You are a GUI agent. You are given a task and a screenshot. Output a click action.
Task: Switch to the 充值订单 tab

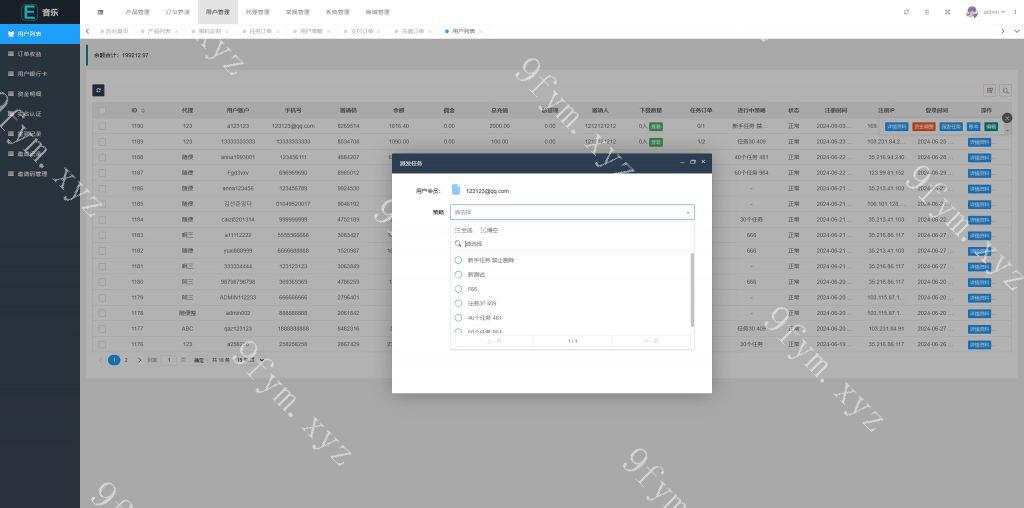[x=412, y=31]
